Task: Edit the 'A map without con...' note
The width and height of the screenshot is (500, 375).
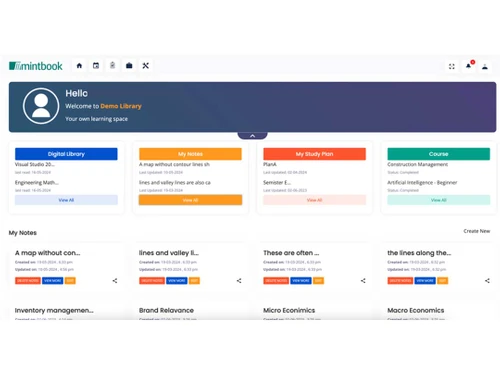Action: click(x=70, y=281)
